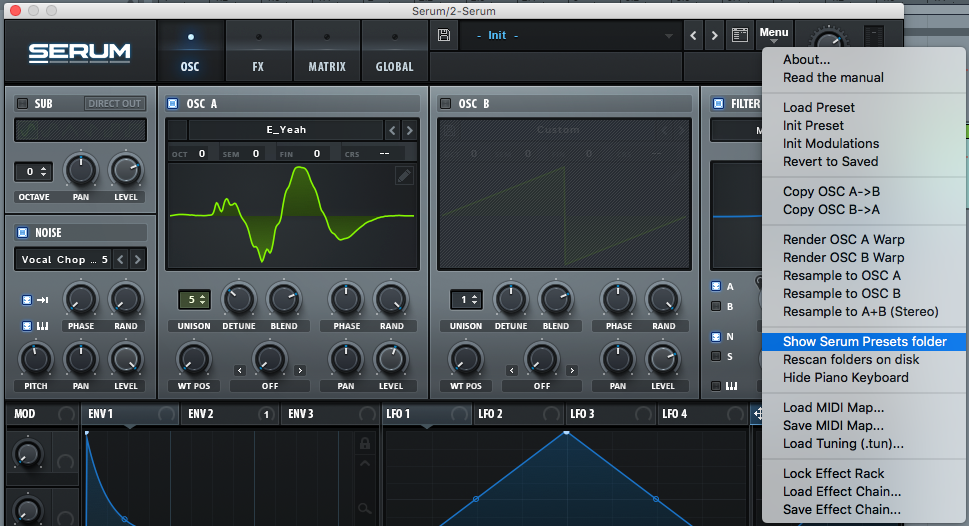
Task: Go to next preset with right arrow
Action: coord(715,36)
